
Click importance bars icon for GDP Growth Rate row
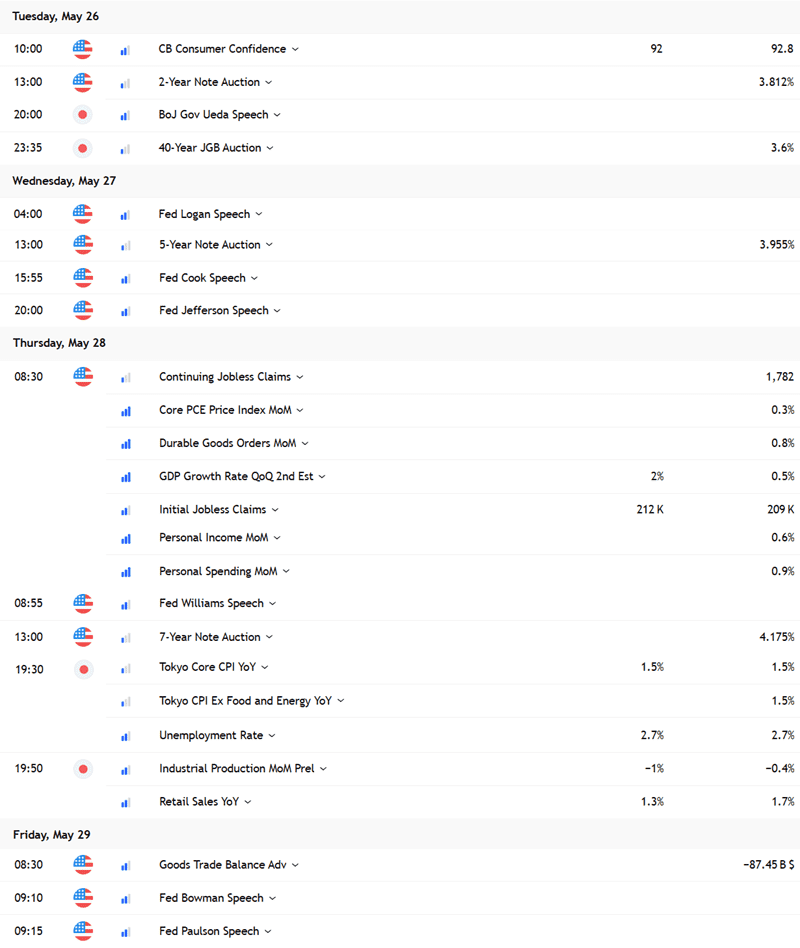click(126, 477)
